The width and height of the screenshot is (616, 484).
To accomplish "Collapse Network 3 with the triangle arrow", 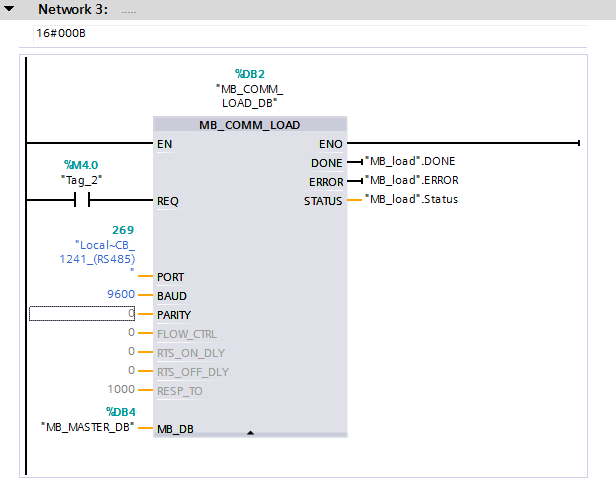I will click(9, 8).
